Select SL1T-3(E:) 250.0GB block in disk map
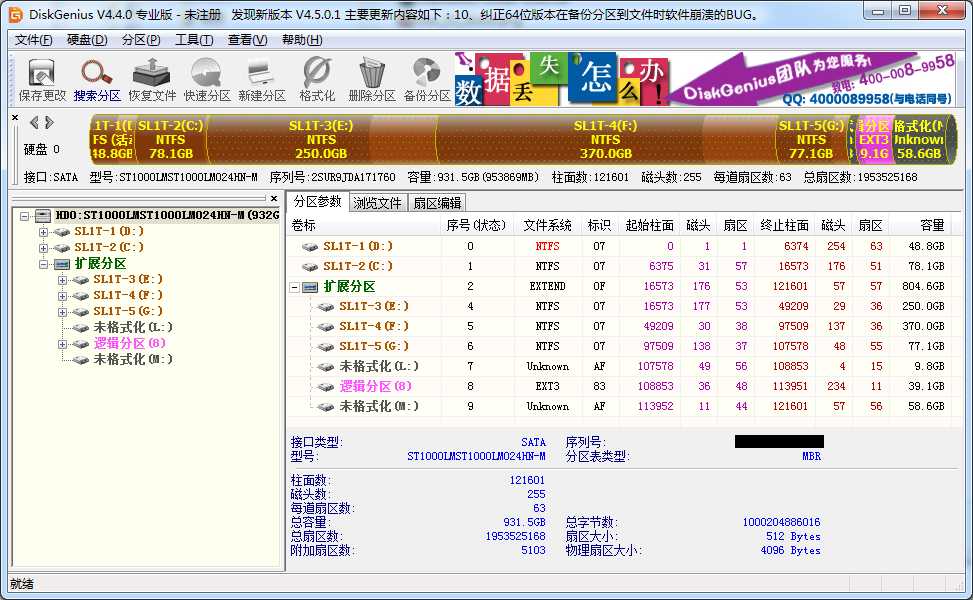Screen dimensions: 973x600 pos(321,140)
